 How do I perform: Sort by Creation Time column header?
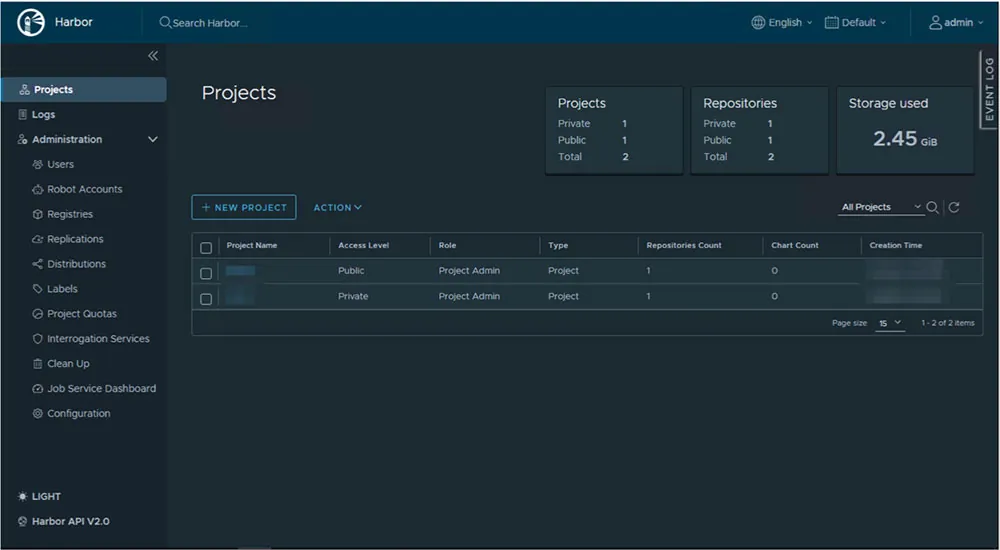point(895,245)
